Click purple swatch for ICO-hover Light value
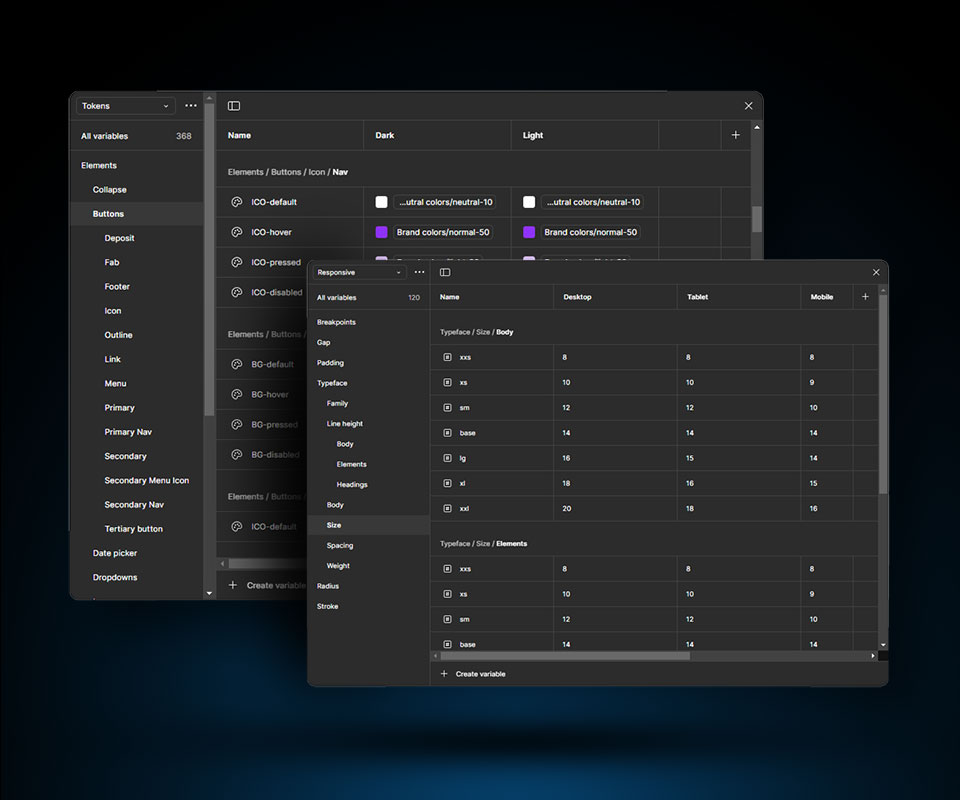 pos(529,232)
